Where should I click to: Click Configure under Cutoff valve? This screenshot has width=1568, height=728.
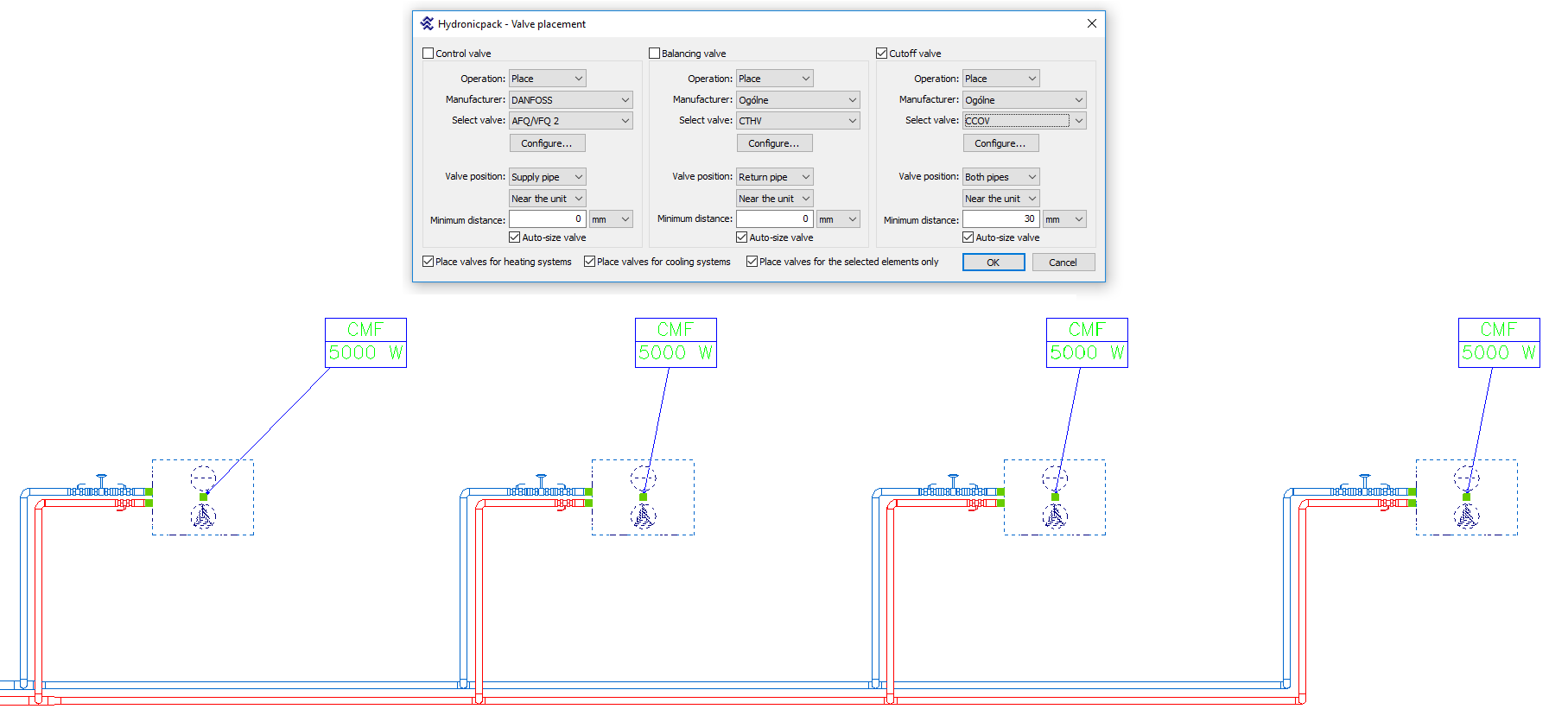click(x=1000, y=143)
